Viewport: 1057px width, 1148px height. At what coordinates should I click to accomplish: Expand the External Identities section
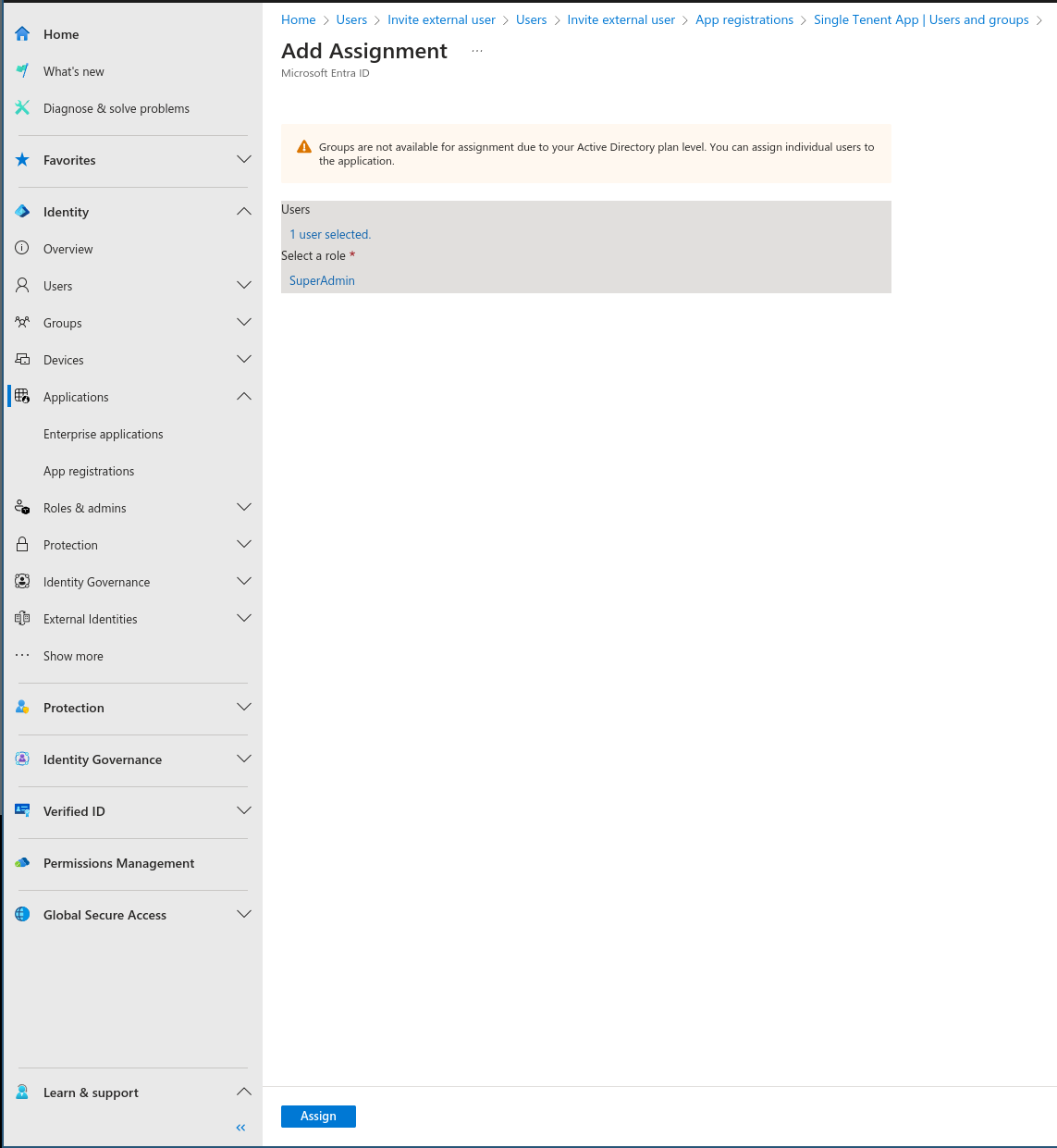(x=243, y=618)
